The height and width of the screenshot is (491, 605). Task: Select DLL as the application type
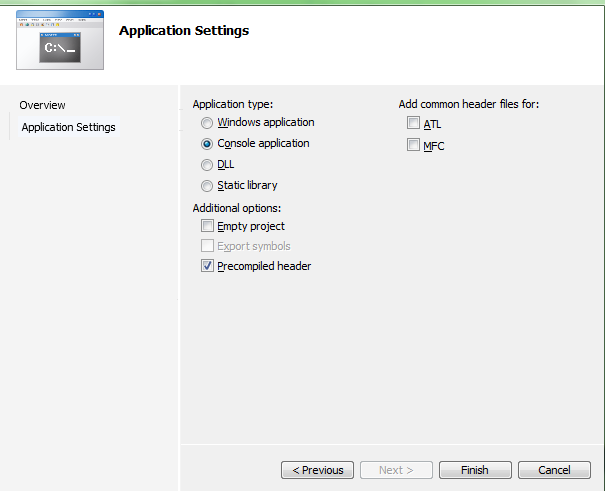(x=207, y=165)
